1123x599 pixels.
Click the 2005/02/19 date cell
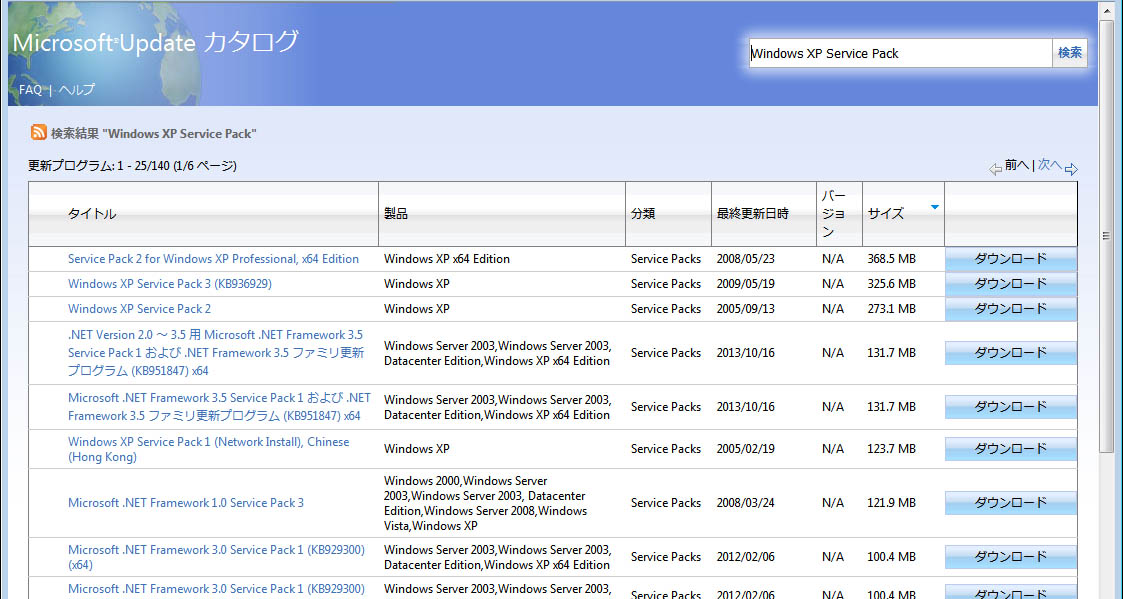(x=746, y=449)
